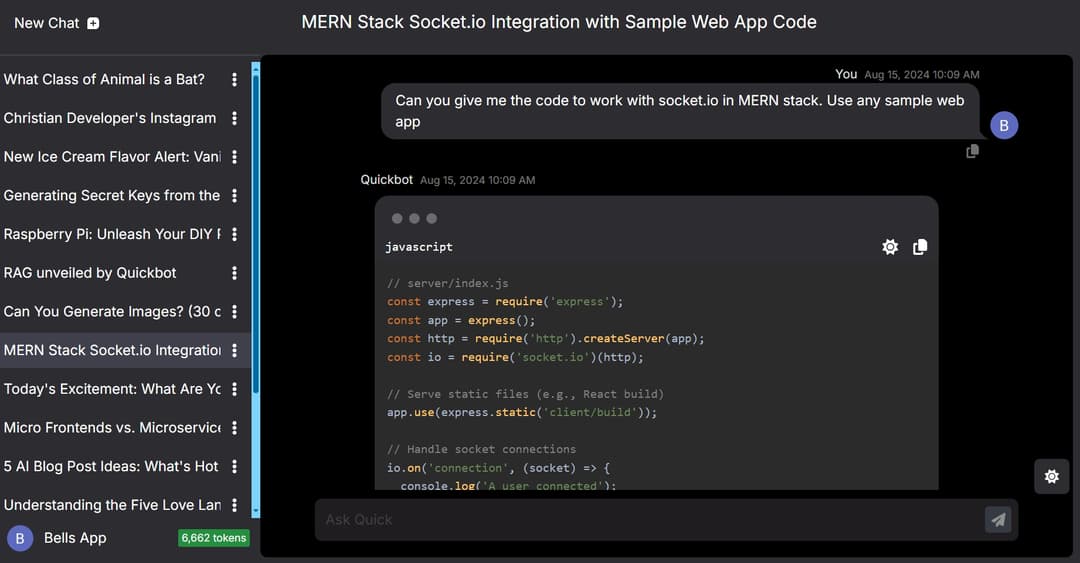Viewport: 1080px width, 563px height.
Task: Copy the code block using copy icon
Action: tap(920, 247)
